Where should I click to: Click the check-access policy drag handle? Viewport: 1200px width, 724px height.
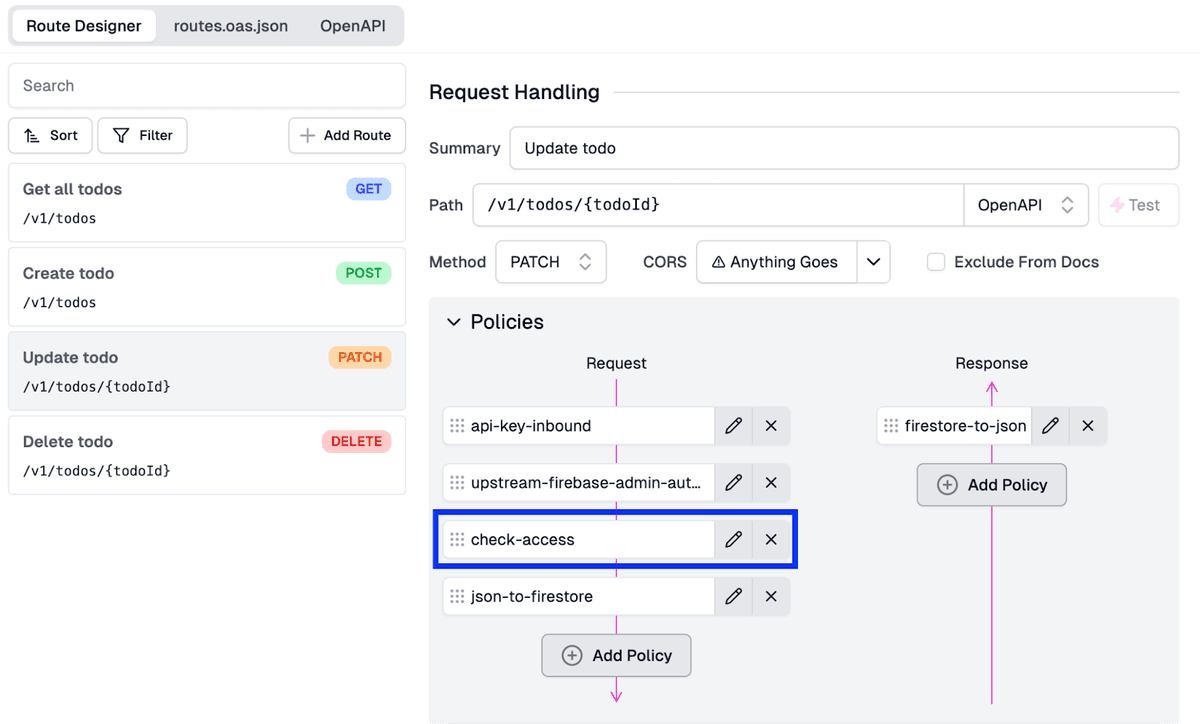click(457, 539)
